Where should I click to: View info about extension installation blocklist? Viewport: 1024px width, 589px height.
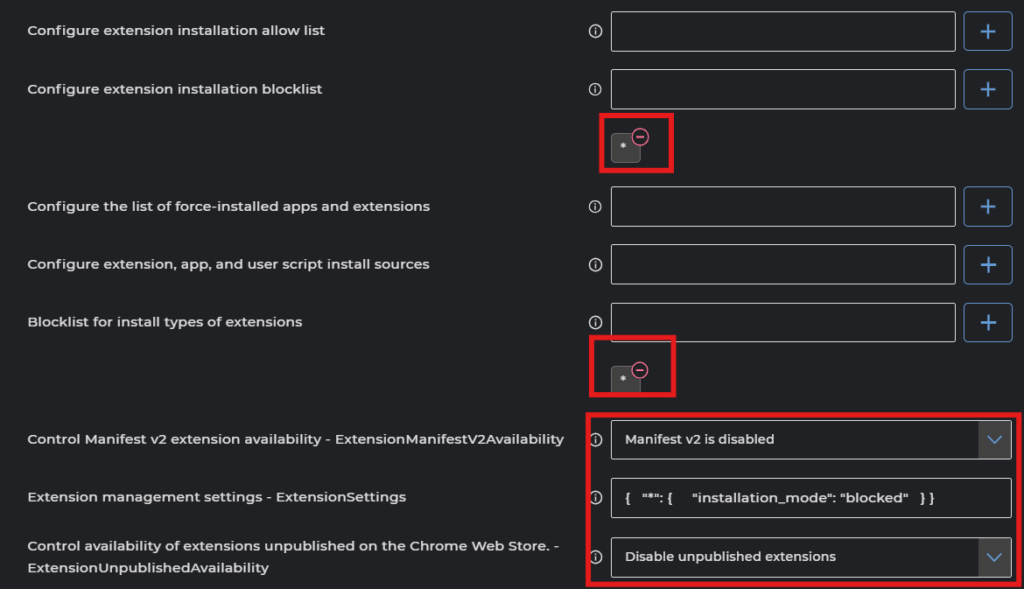[596, 90]
